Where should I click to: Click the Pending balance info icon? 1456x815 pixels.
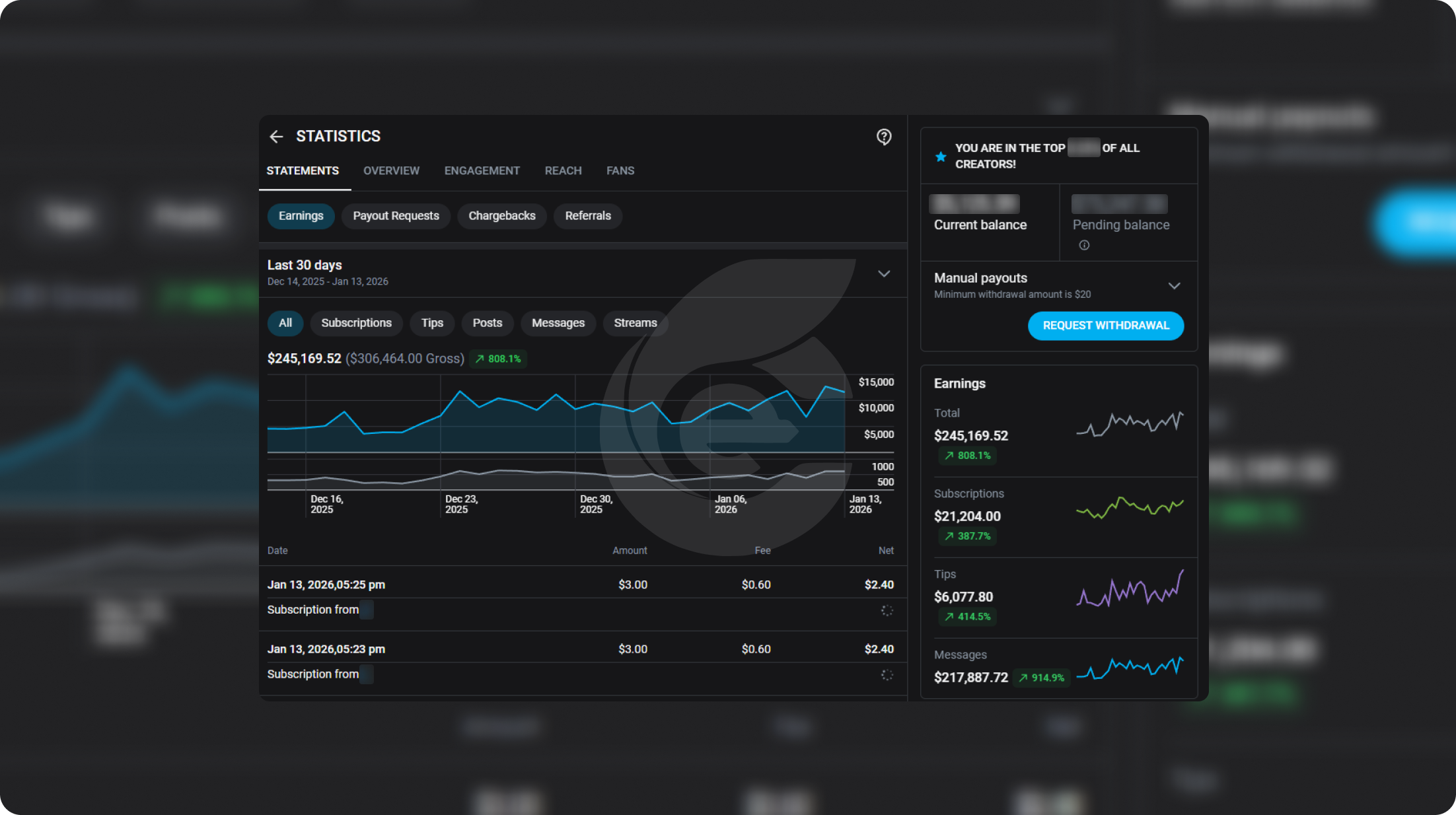click(1084, 245)
